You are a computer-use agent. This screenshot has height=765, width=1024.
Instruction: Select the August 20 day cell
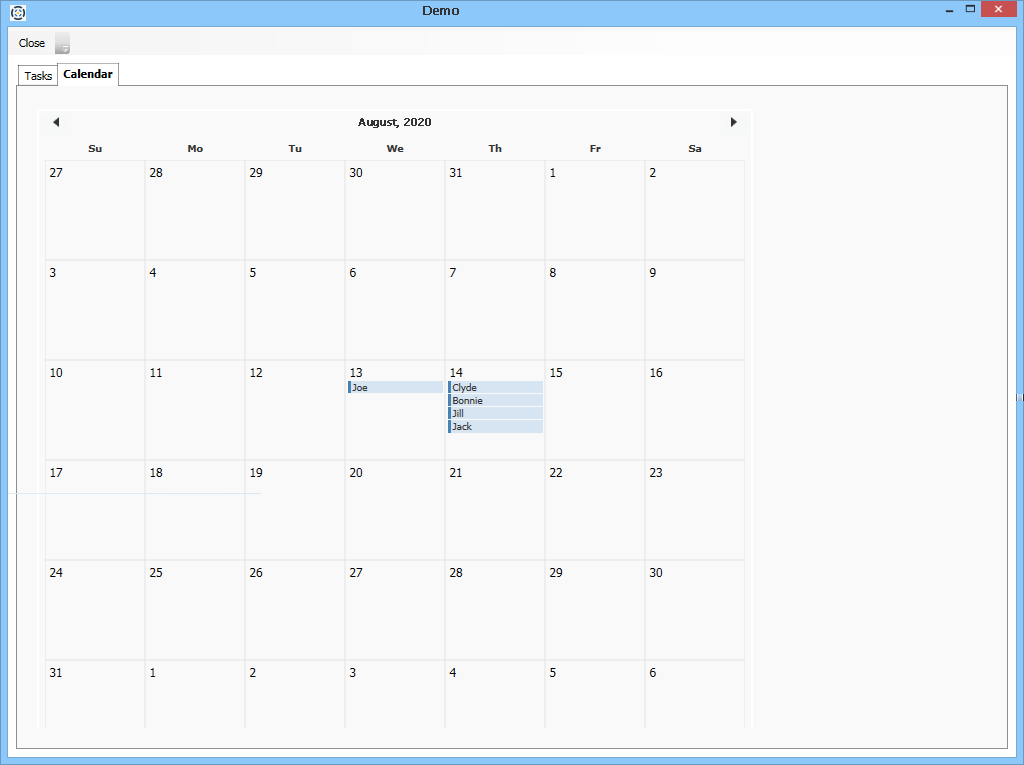pos(395,510)
